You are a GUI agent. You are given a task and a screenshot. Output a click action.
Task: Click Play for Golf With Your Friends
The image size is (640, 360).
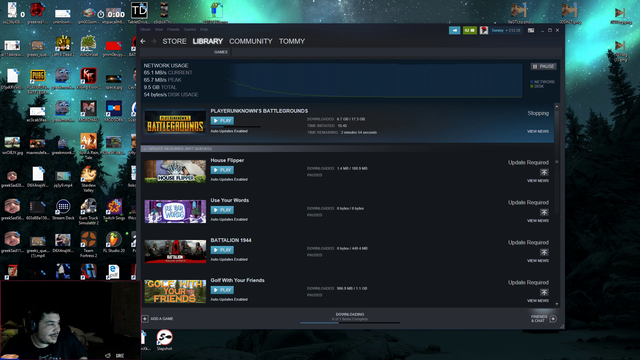[x=222, y=290]
